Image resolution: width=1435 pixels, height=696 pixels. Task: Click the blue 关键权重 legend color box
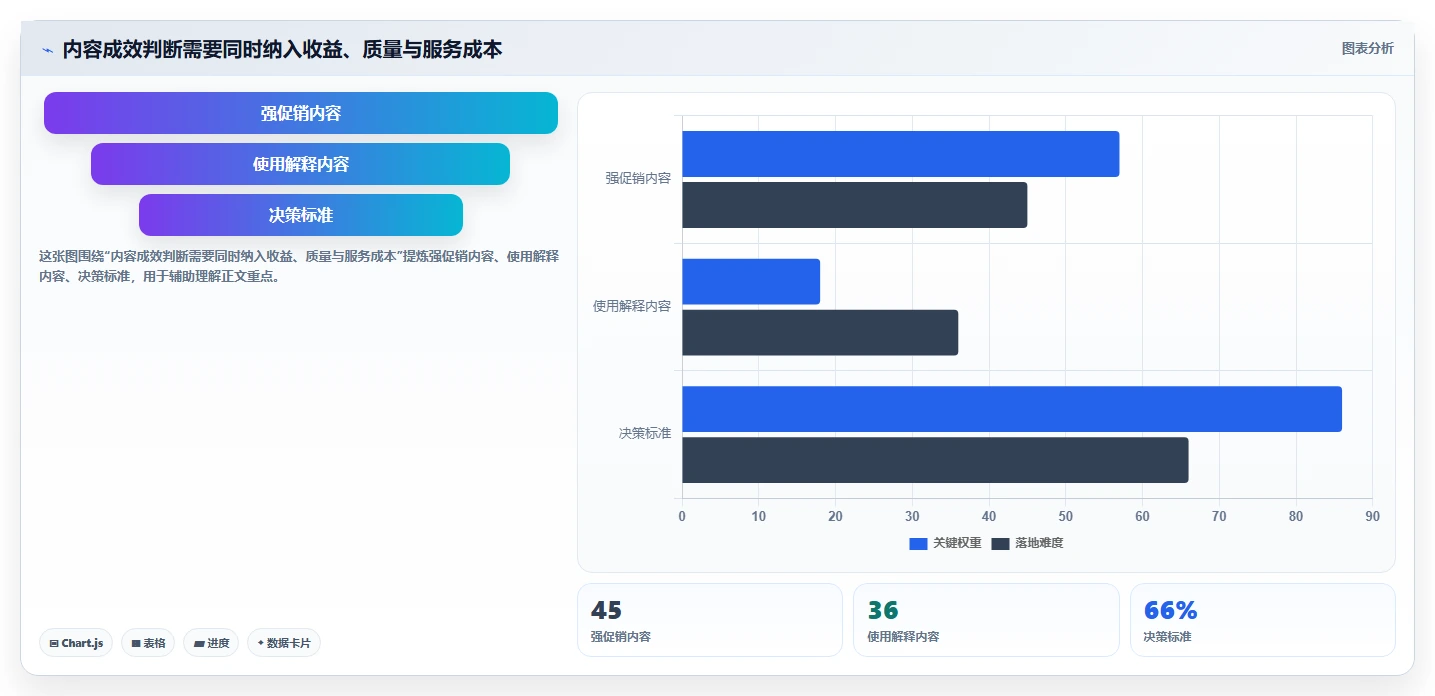click(x=918, y=543)
